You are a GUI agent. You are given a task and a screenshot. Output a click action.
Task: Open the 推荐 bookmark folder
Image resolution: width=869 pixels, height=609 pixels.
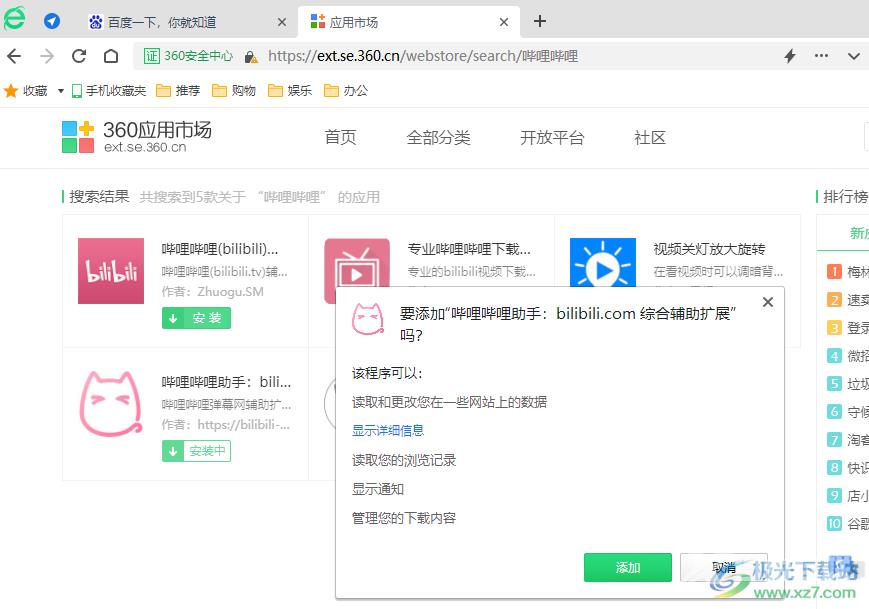click(x=178, y=90)
